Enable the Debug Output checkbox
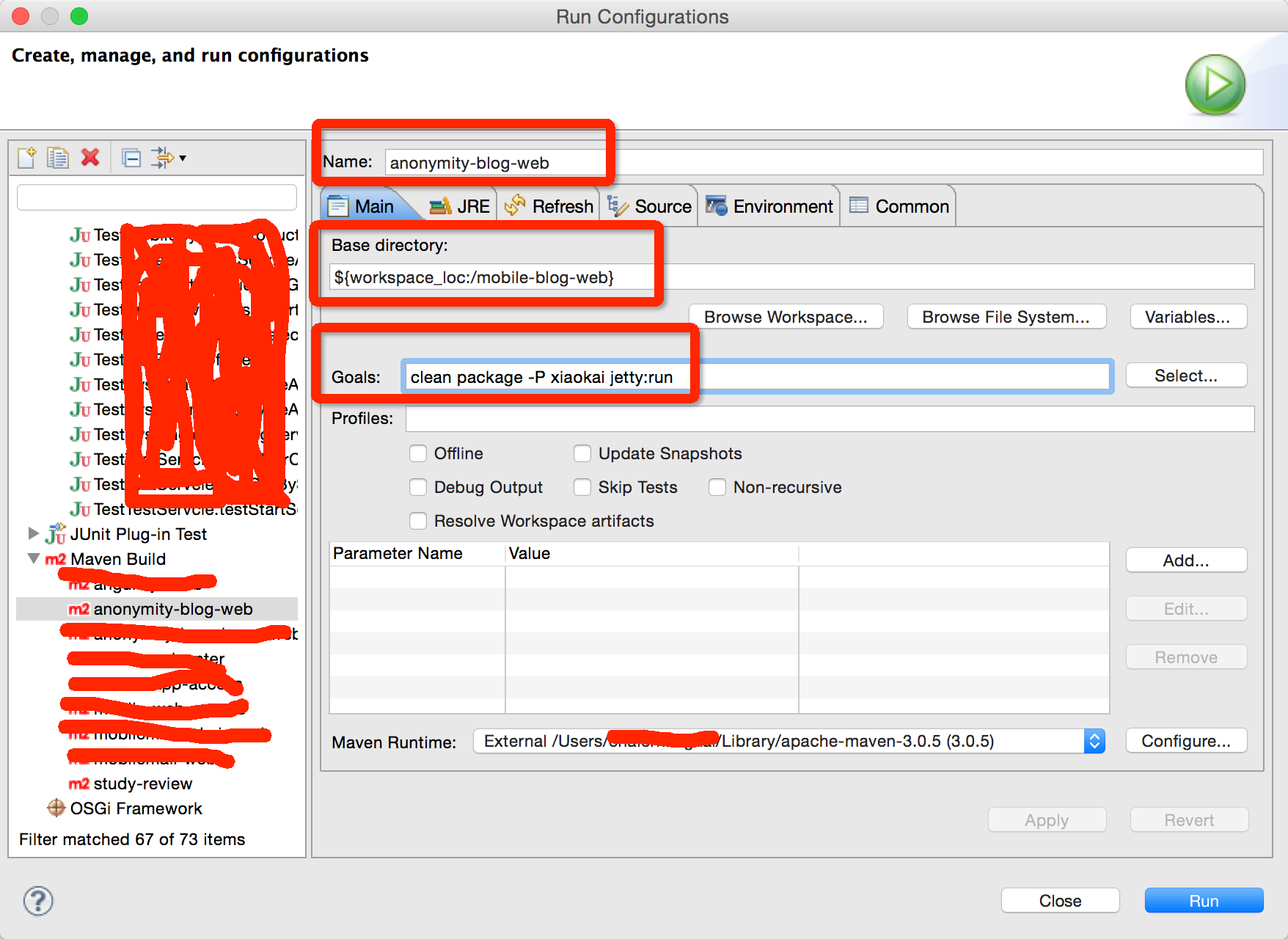This screenshot has height=939, width=1288. pyautogui.click(x=418, y=487)
